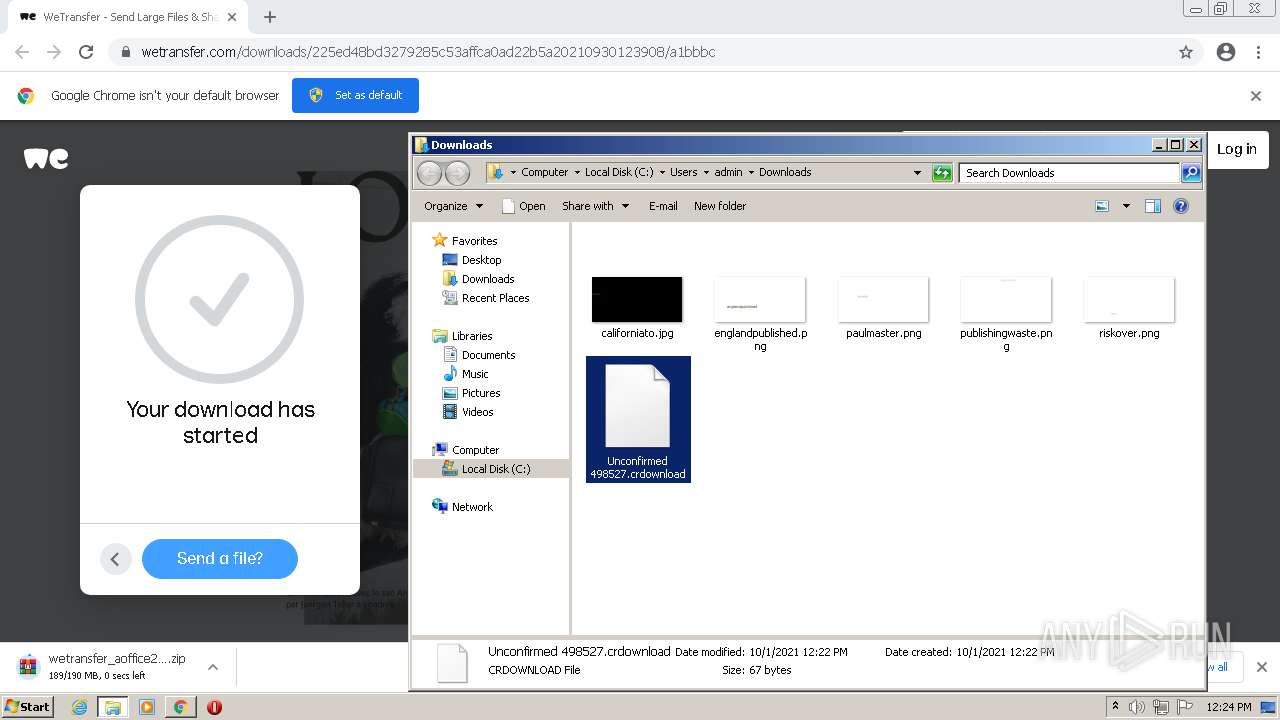Click the volume icon in system tray
Image resolution: width=1280 pixels, height=720 pixels.
click(1137, 707)
